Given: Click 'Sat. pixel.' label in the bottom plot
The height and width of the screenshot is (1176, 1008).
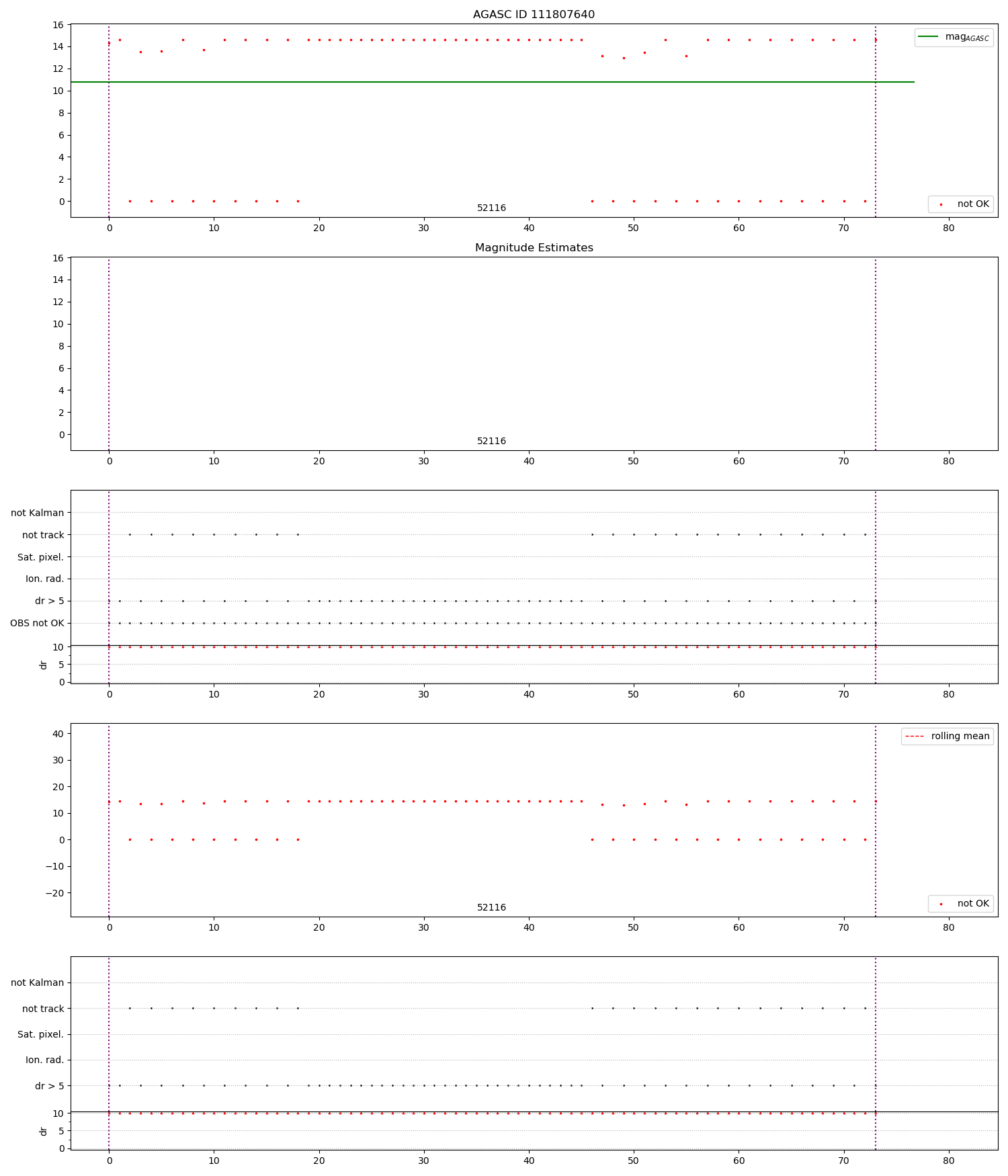Looking at the screenshot, I should point(41,1034).
